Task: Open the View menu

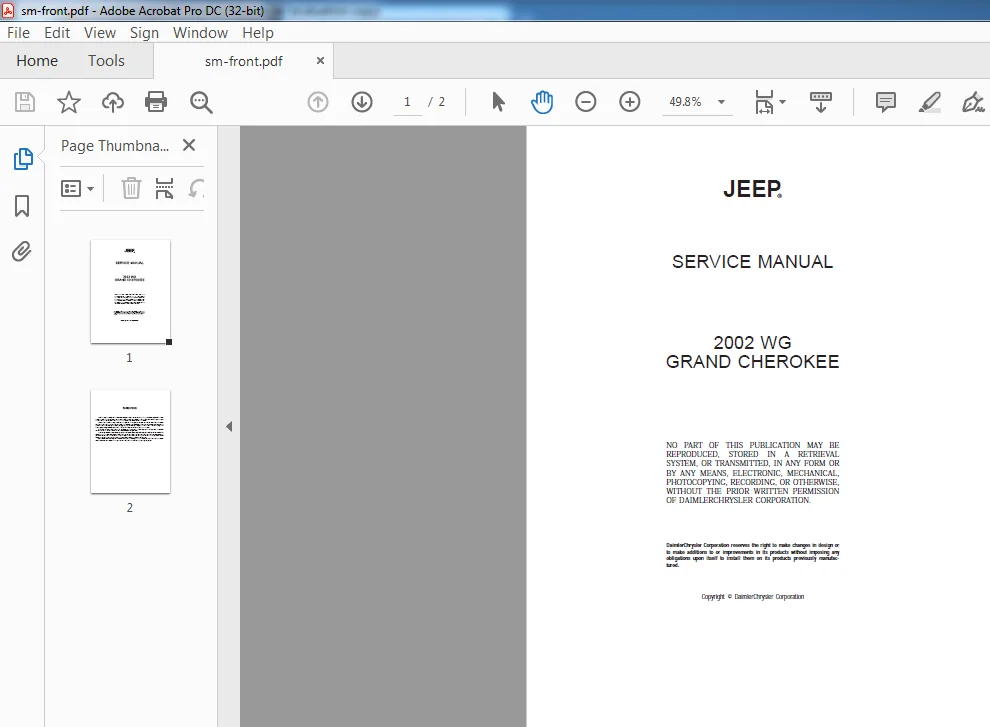Action: [100, 33]
